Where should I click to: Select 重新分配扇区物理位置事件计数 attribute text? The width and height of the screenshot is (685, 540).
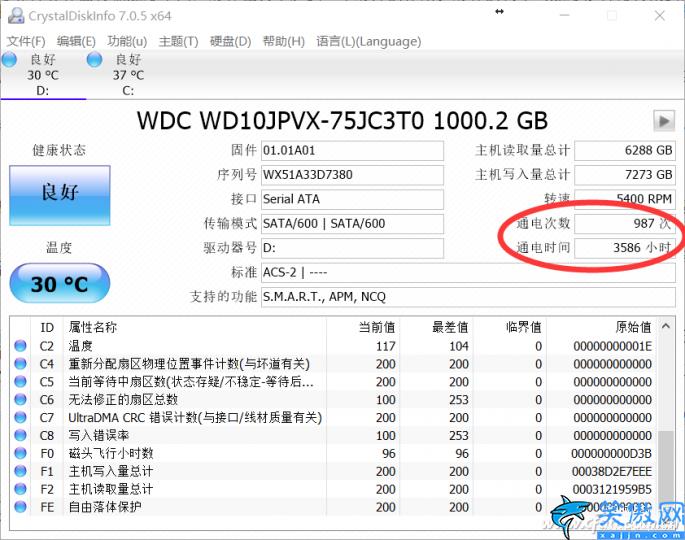tap(189, 364)
